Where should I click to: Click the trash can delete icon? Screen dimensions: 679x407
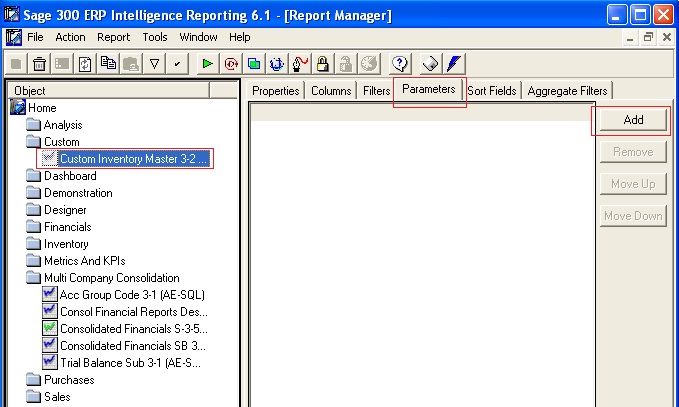point(39,64)
